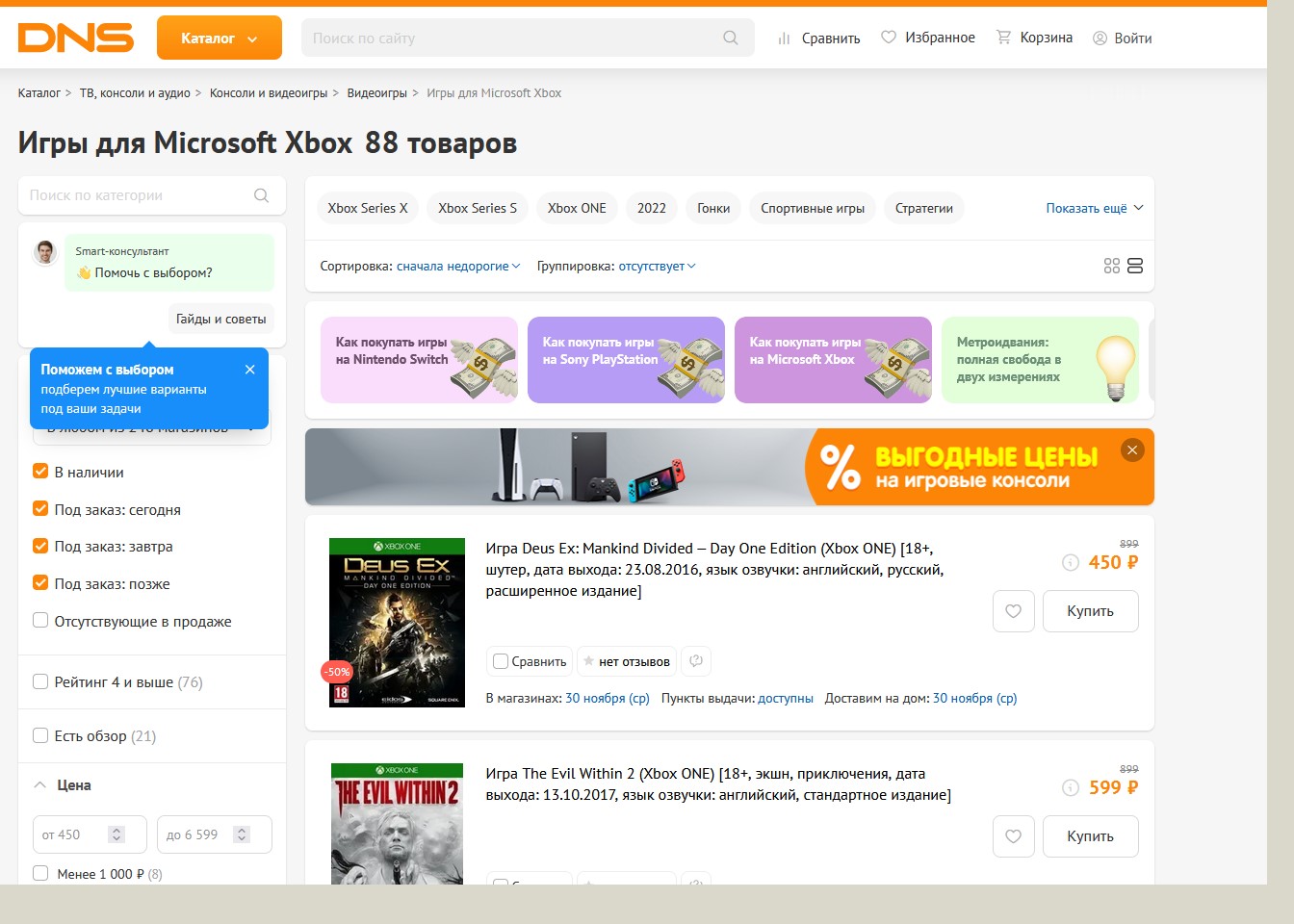The width and height of the screenshot is (1294, 924).
Task: Click the search magnifier in site search
Action: (731, 38)
